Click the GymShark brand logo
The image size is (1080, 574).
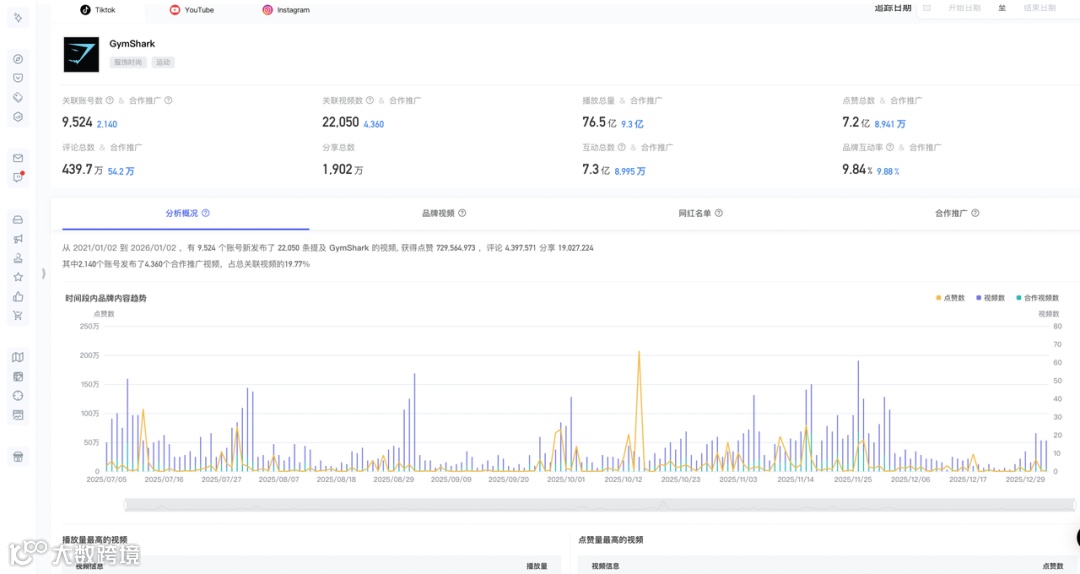pos(81,54)
